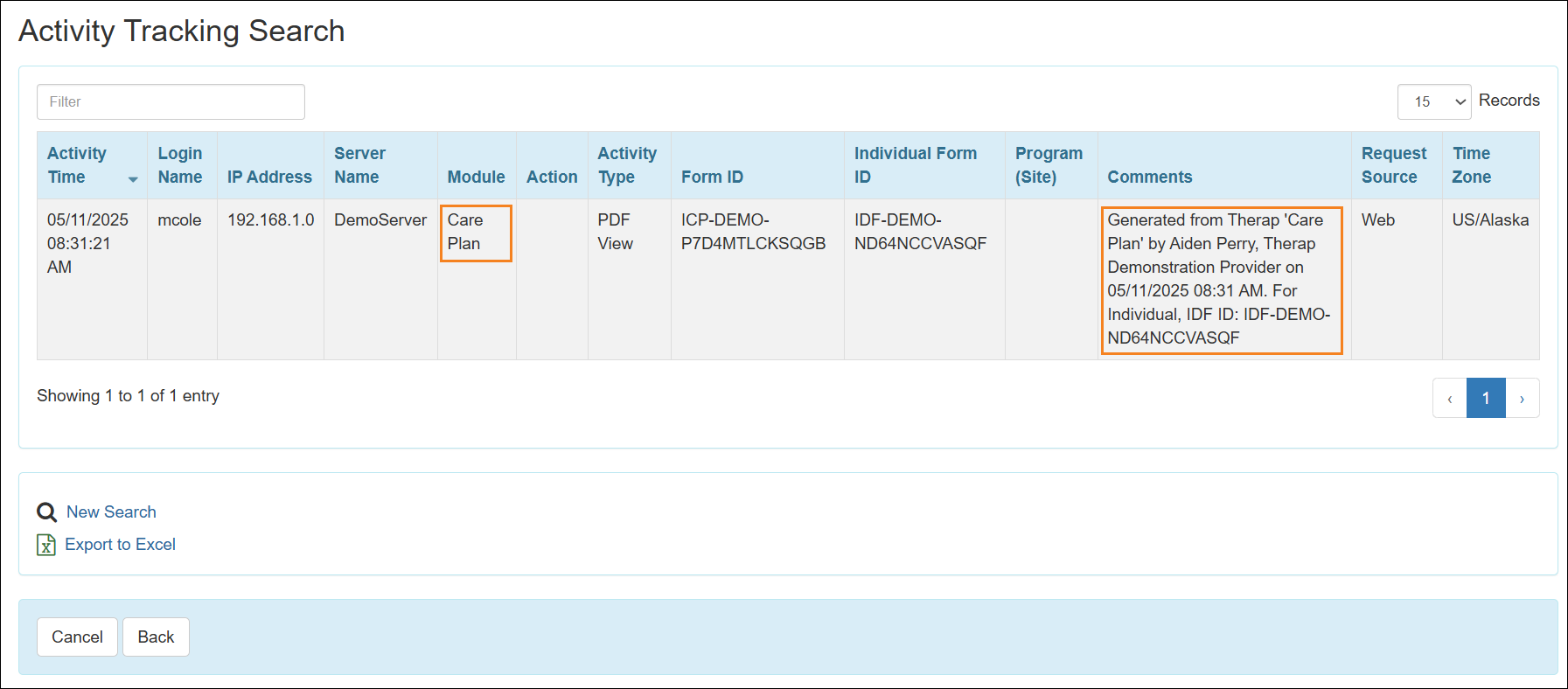The width and height of the screenshot is (1568, 689).
Task: Open the 15 Records per page dropdown
Action: click(x=1434, y=101)
